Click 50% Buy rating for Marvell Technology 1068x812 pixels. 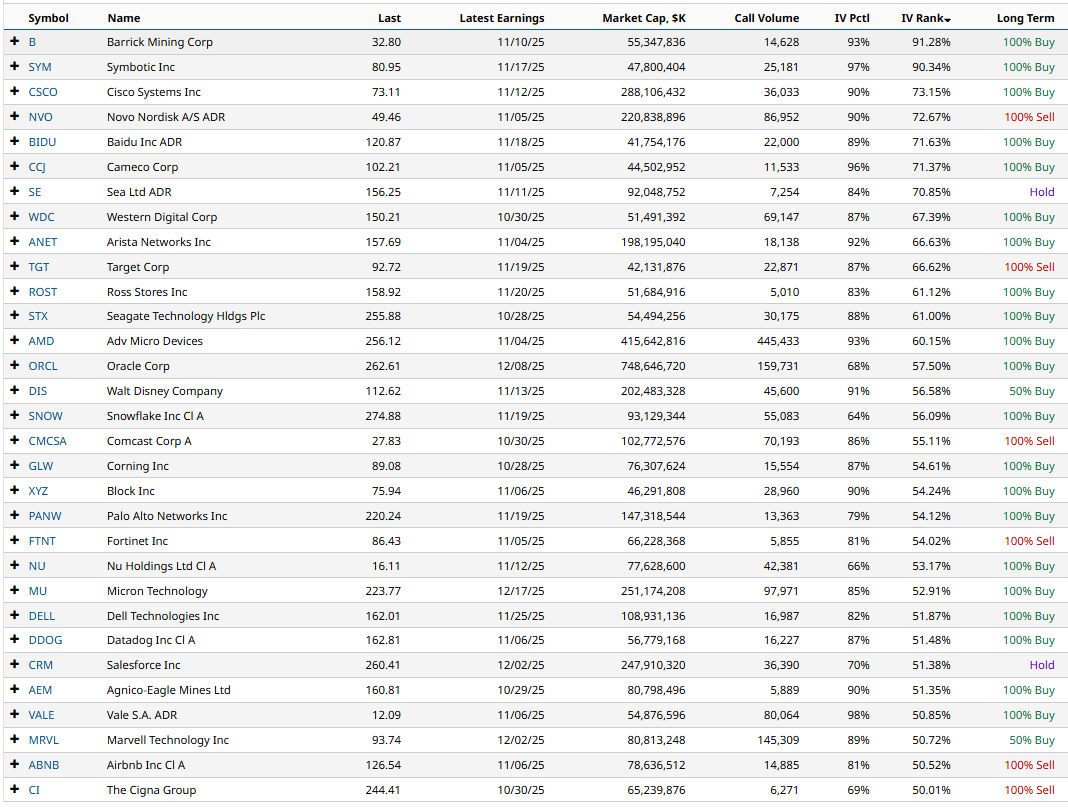coord(1031,740)
